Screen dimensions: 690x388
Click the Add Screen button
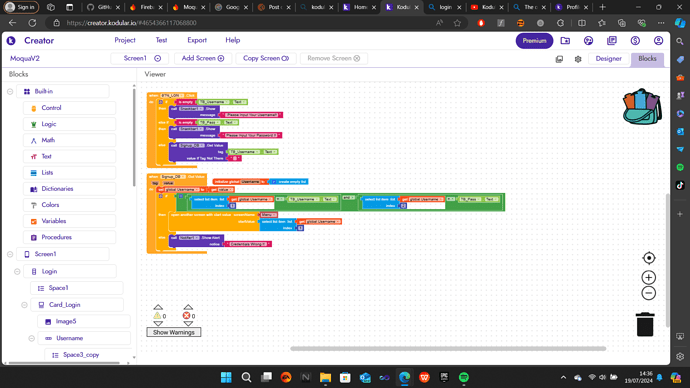coord(203,58)
